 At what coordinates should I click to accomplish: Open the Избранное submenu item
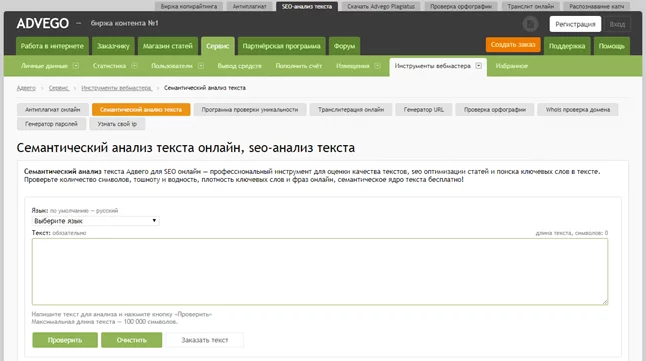click(512, 66)
